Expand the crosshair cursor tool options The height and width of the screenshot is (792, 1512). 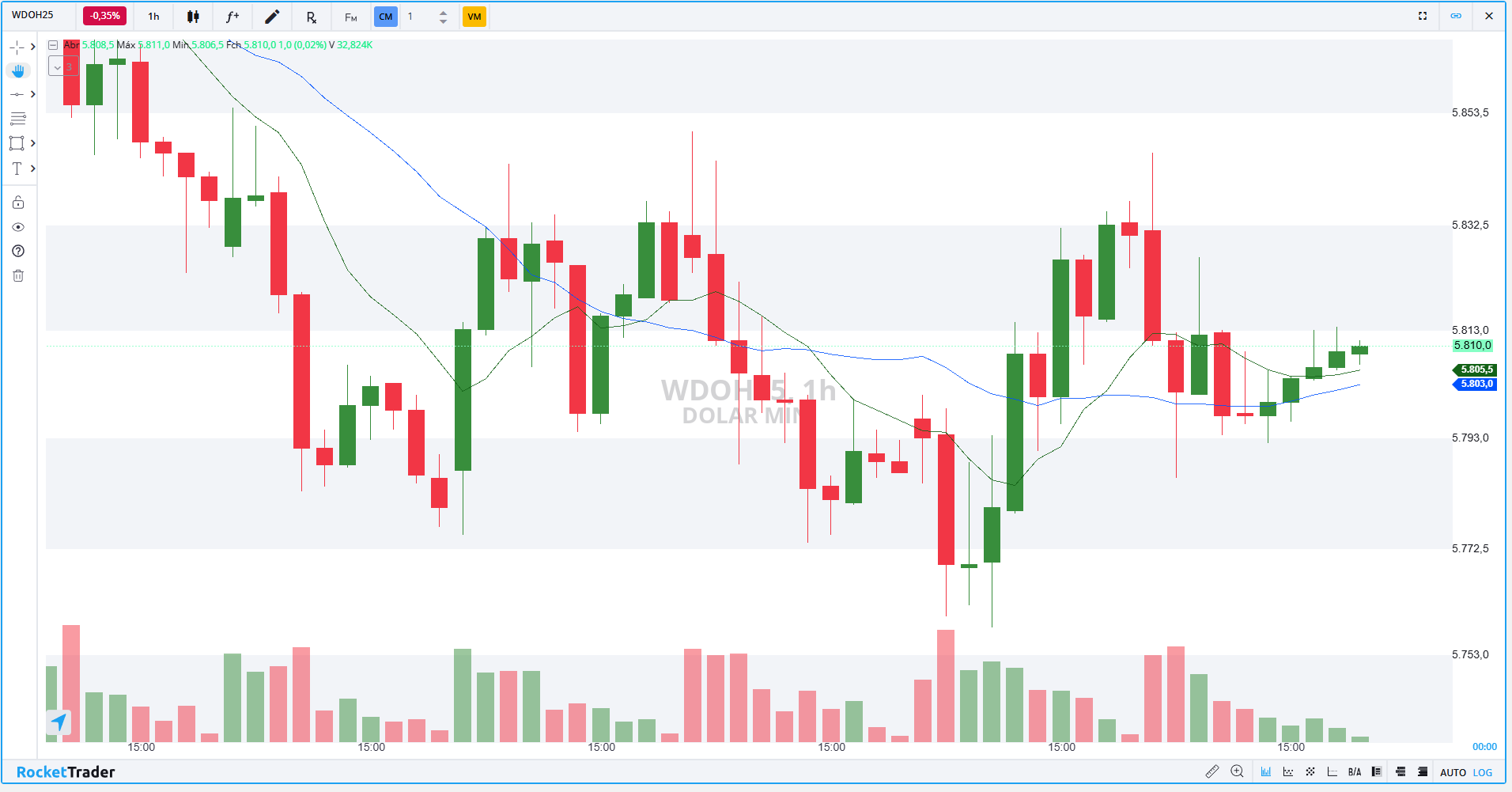tap(32, 47)
